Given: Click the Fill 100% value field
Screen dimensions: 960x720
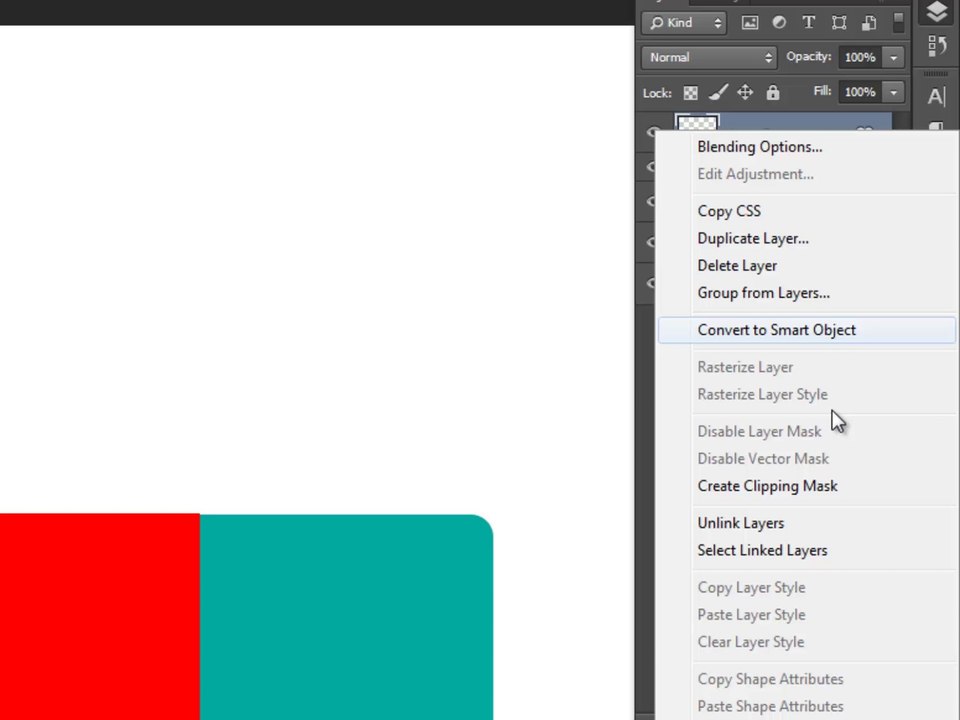Looking at the screenshot, I should click(860, 92).
